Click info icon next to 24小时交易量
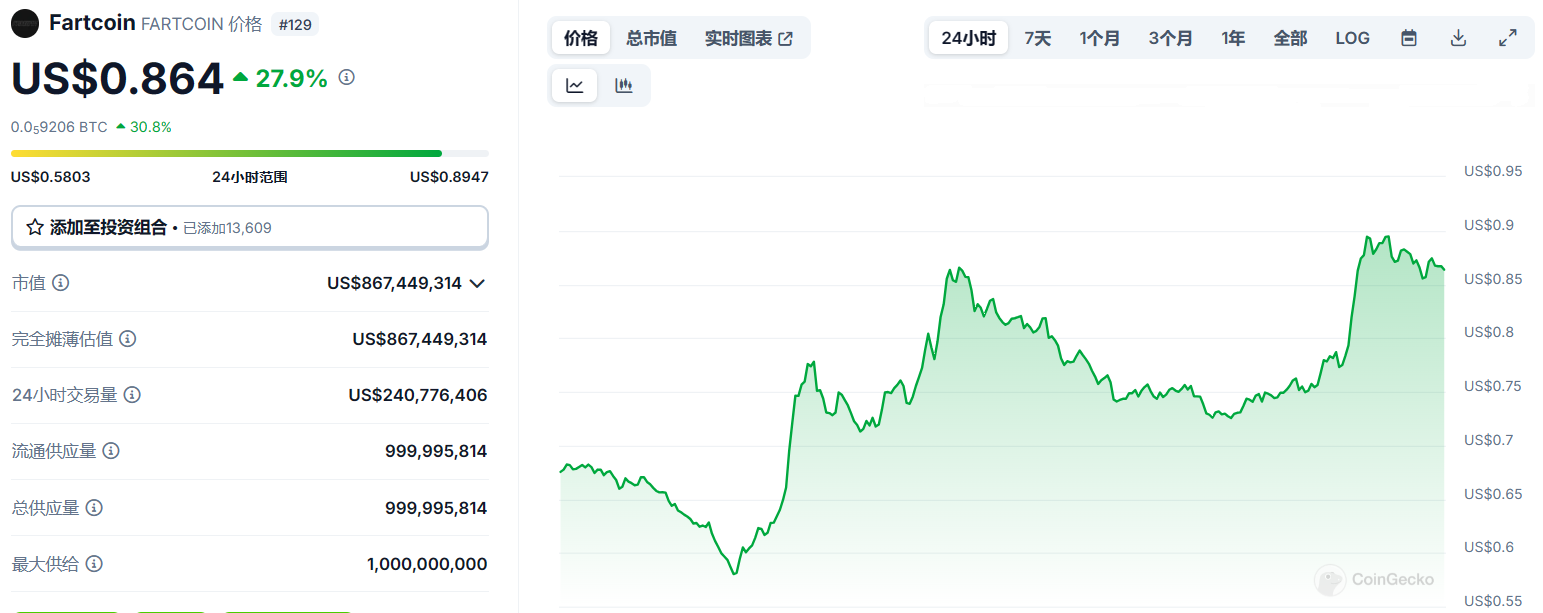Viewport: 1543px width, 613px height. (132, 395)
